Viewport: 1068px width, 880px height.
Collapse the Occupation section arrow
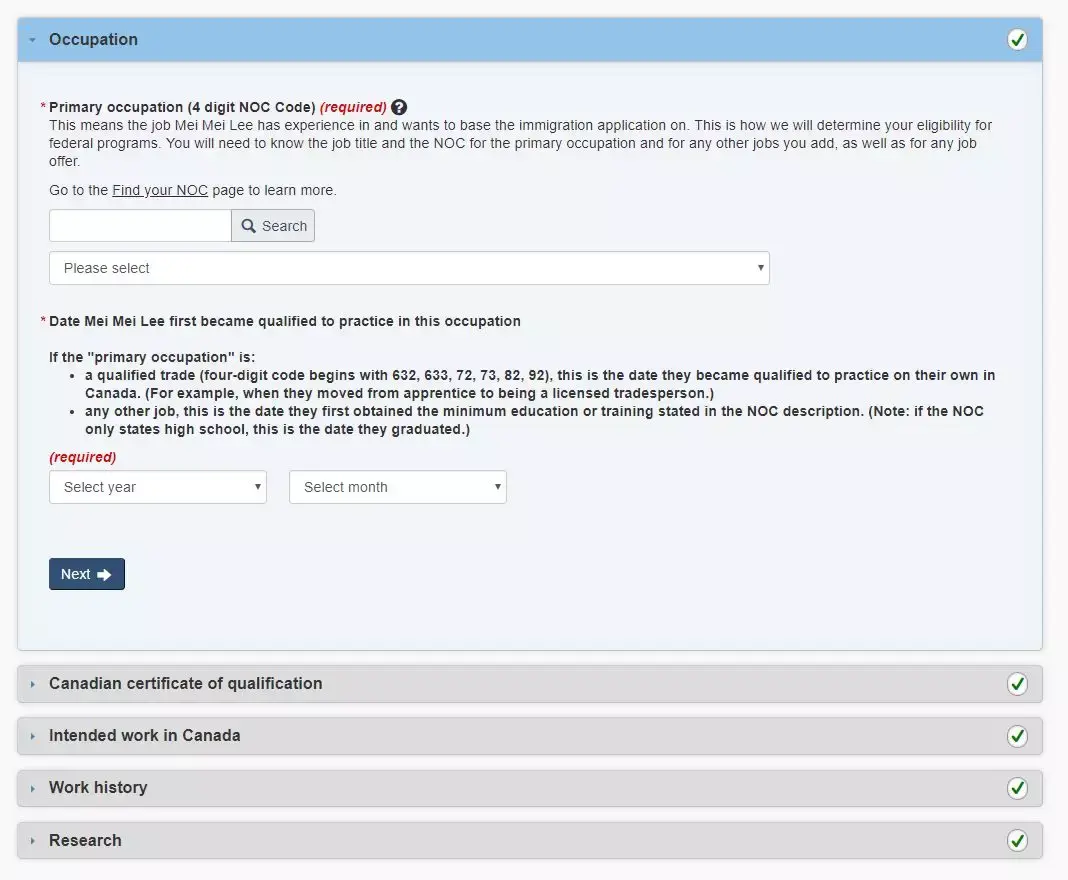[33, 40]
